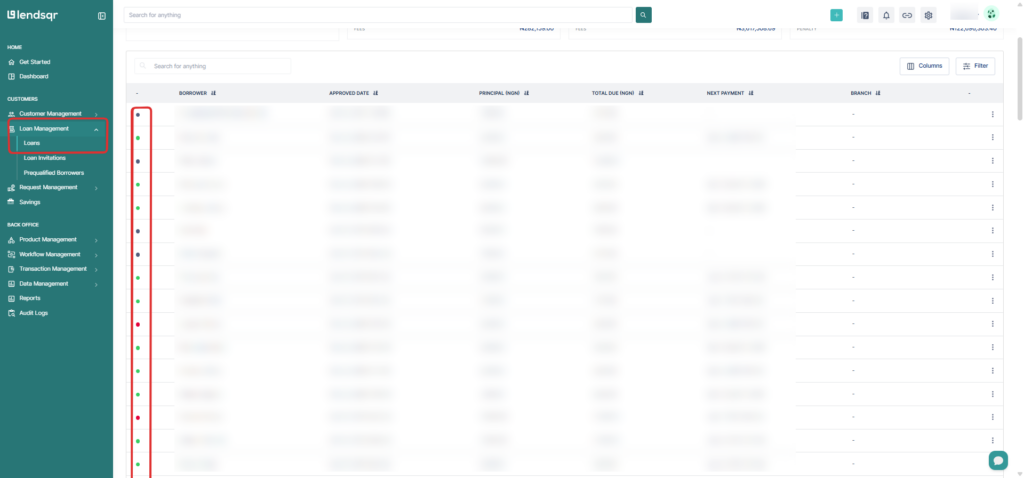Viewport: 1024px width, 478px height.
Task: Sort by Borrower column icon
Action: (x=215, y=93)
